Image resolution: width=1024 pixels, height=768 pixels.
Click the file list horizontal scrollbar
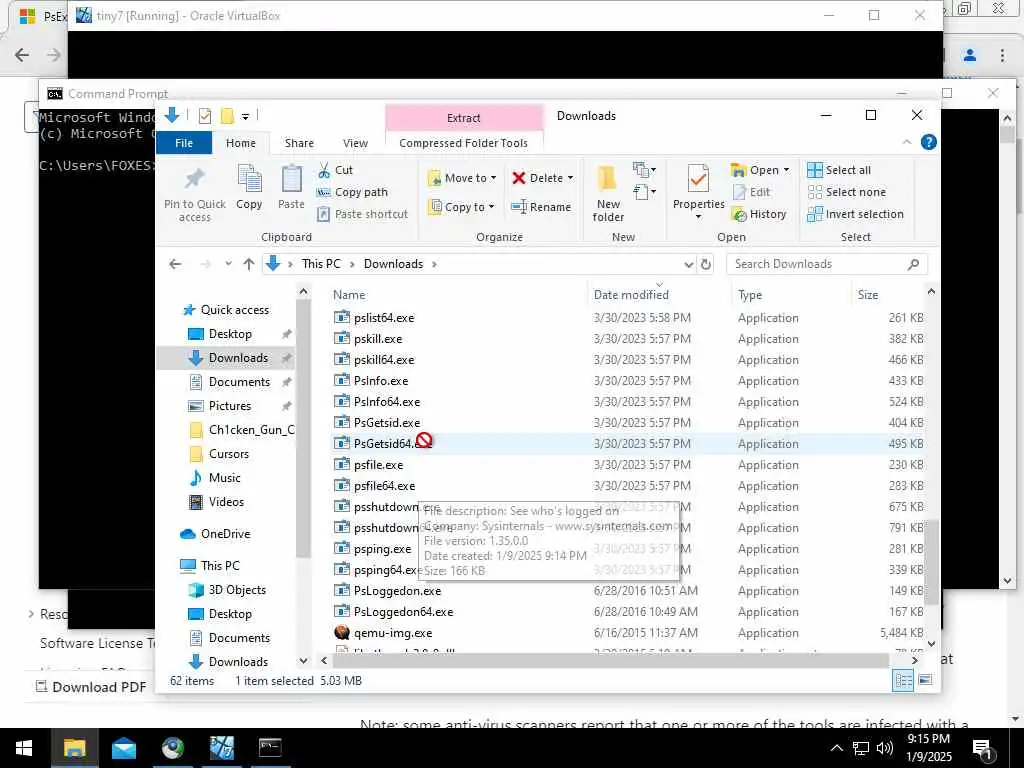(x=611, y=660)
